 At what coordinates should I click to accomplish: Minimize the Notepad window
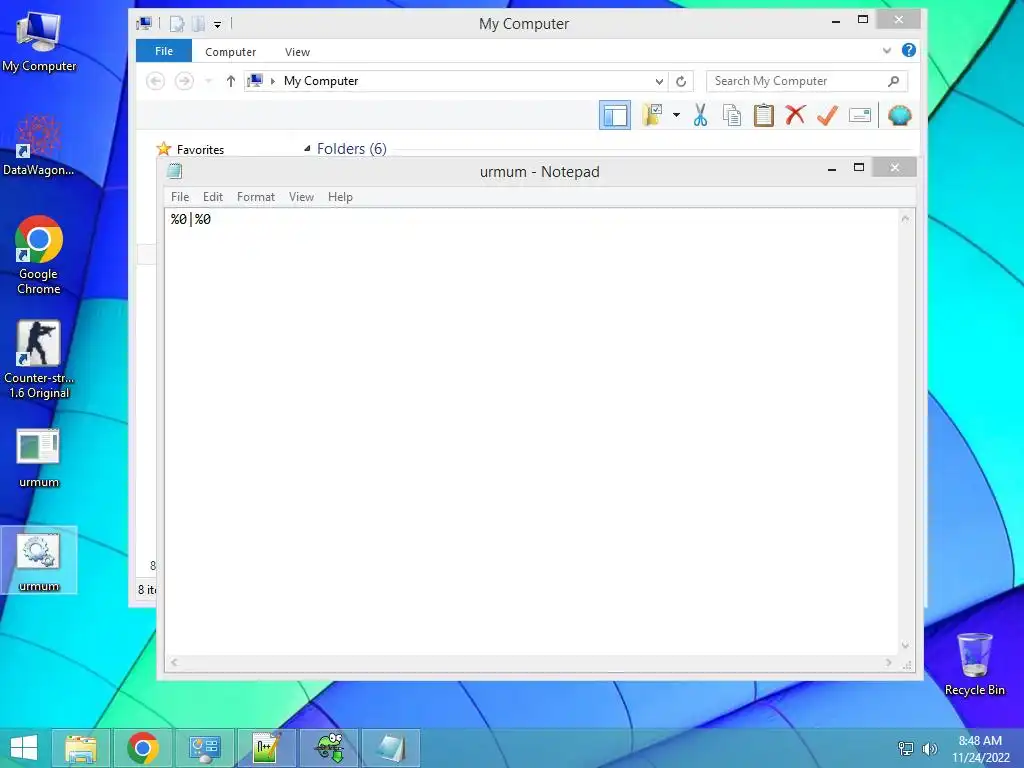pyautogui.click(x=832, y=168)
